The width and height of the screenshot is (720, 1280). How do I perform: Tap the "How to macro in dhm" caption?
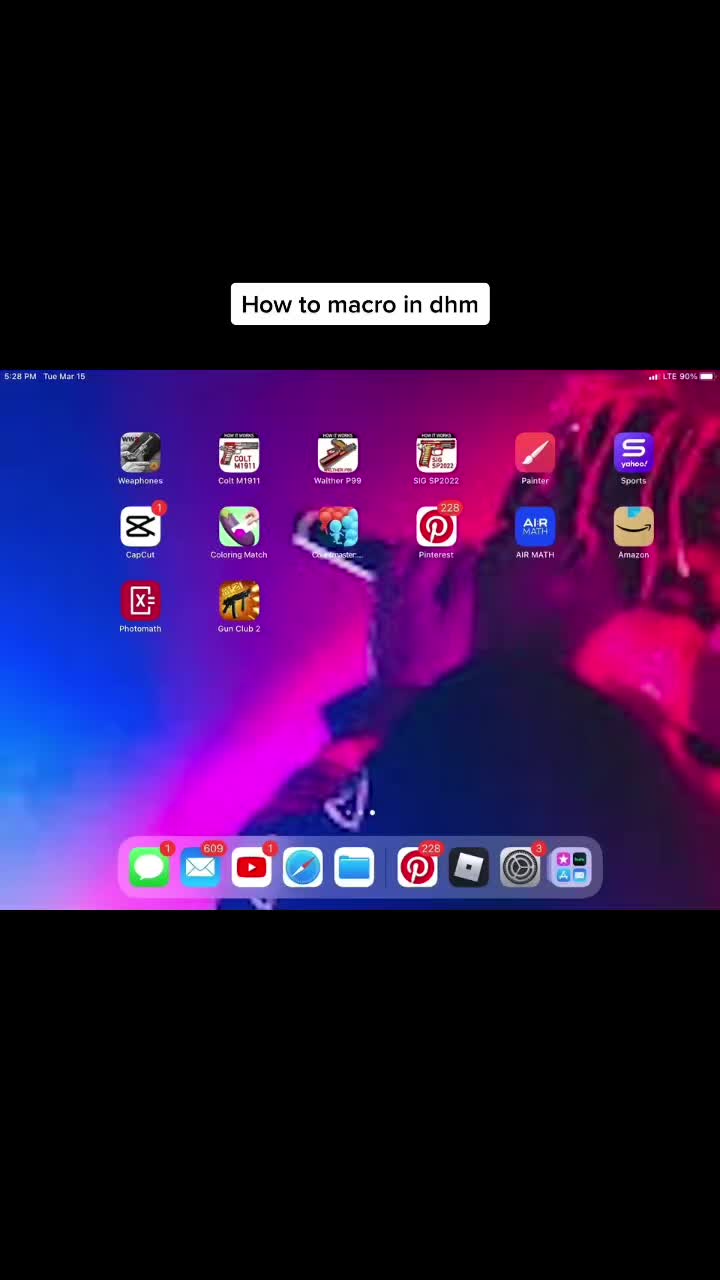360,304
